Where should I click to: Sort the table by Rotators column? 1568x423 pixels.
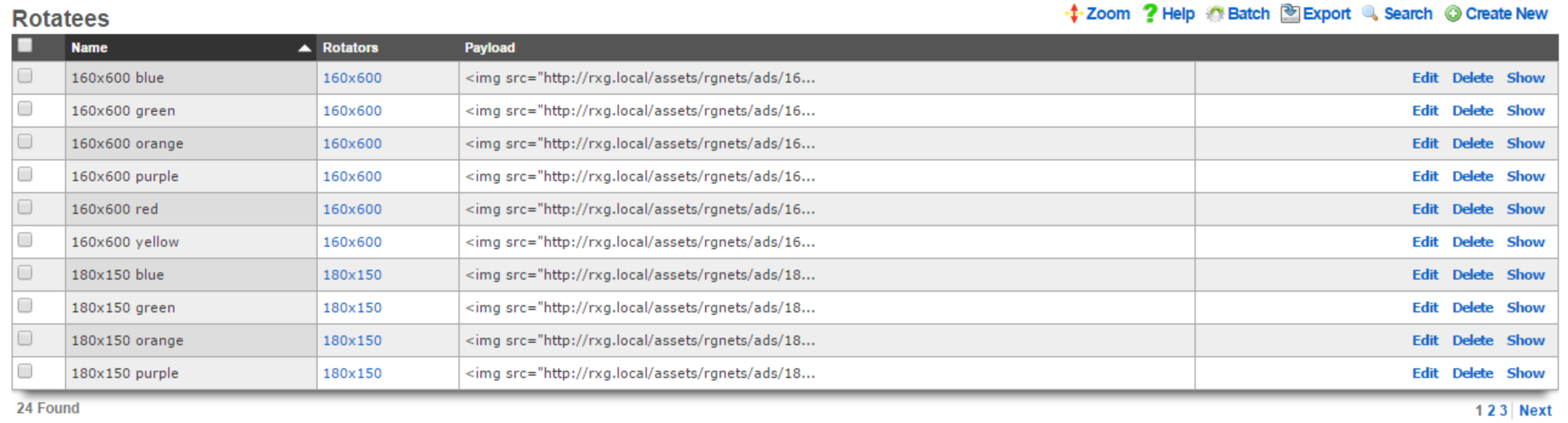(350, 47)
